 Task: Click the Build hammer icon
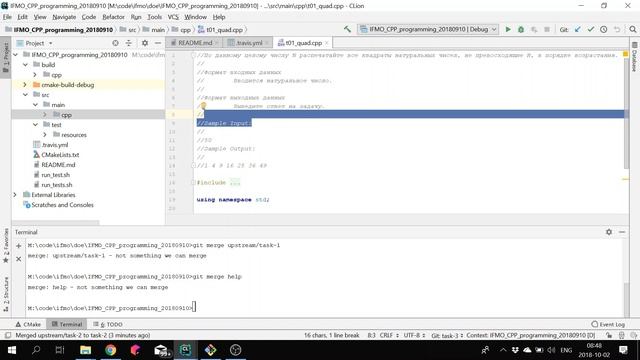coord(347,29)
